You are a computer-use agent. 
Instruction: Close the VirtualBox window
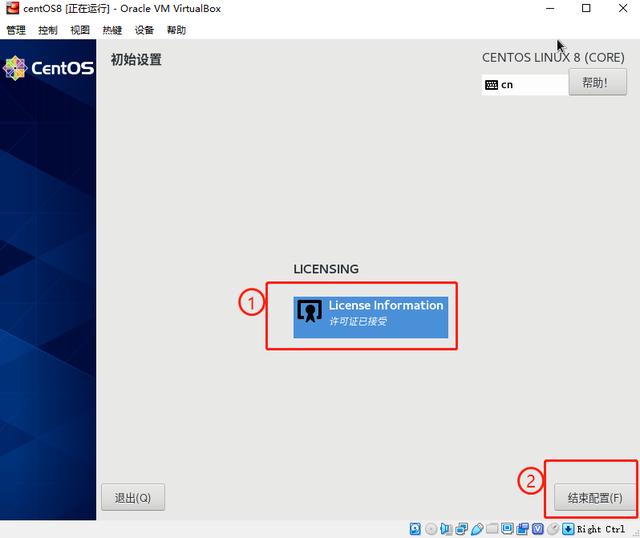tap(623, 8)
